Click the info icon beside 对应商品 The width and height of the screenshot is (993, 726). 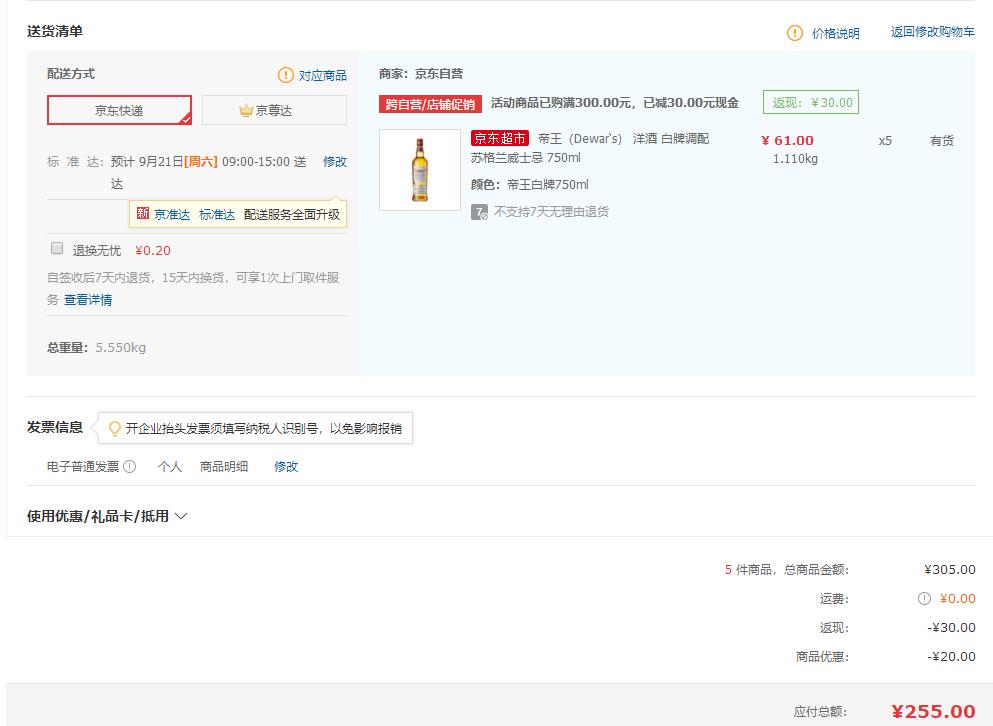(x=286, y=75)
